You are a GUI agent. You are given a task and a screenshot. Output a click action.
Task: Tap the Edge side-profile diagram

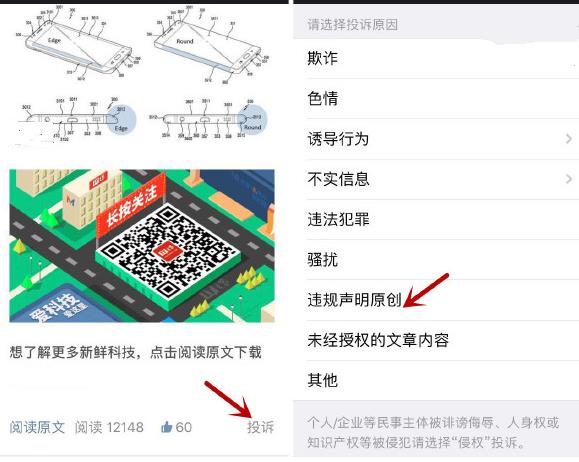click(x=77, y=119)
